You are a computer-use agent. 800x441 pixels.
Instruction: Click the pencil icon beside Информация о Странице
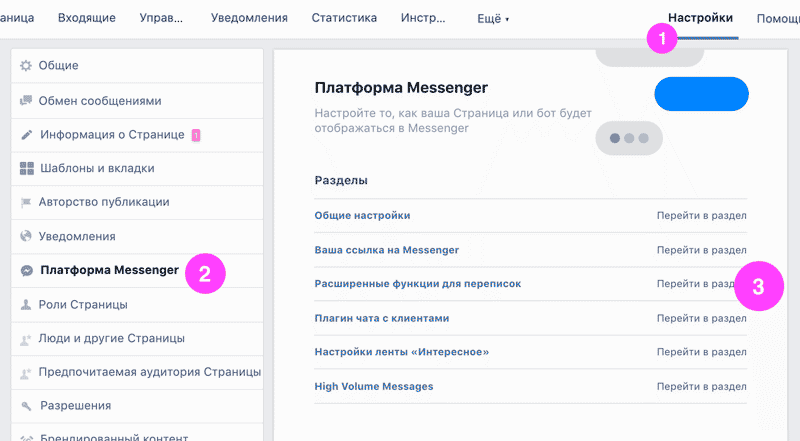click(x=26, y=135)
